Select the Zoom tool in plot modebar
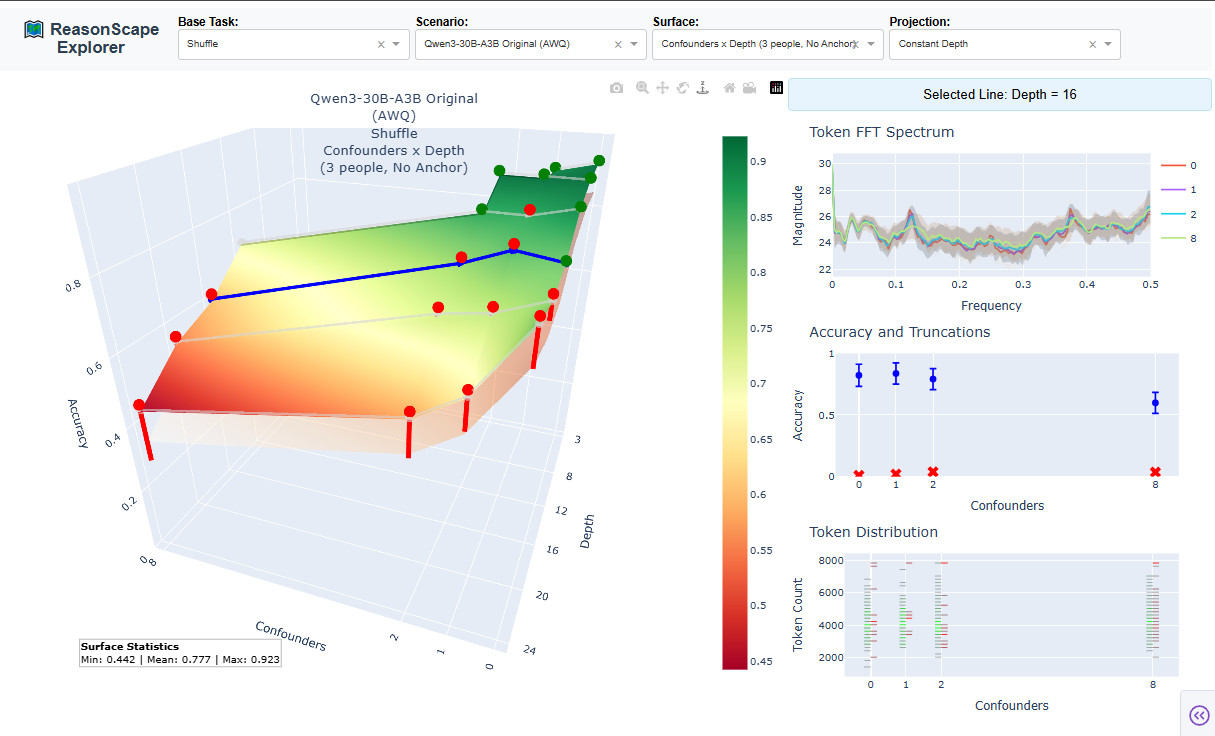The width and height of the screenshot is (1215, 736). pyautogui.click(x=642, y=88)
